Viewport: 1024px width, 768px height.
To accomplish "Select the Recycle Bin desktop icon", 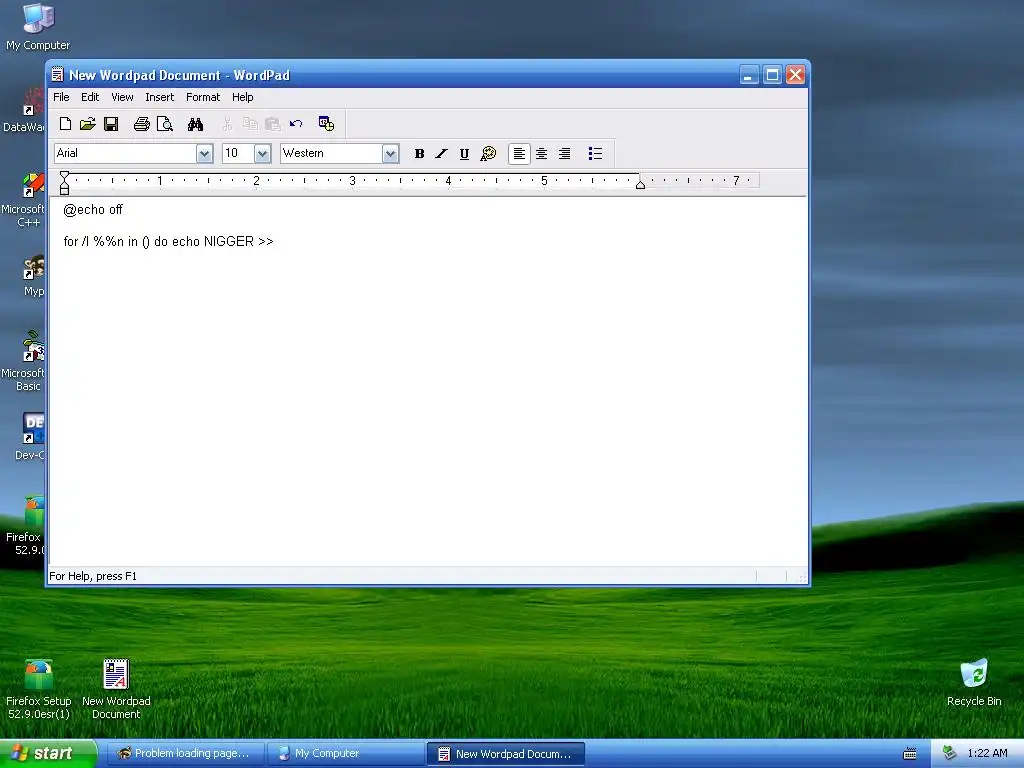I will click(974, 682).
